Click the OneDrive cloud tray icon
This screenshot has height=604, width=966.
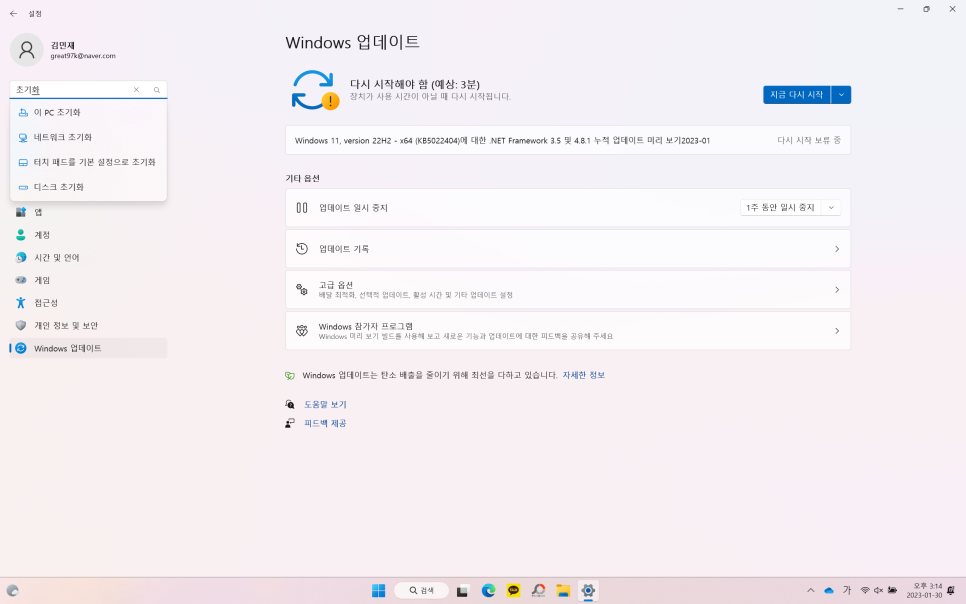point(829,590)
